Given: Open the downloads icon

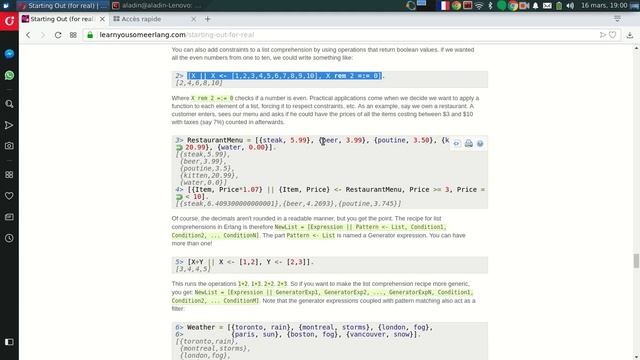Looking at the screenshot, I should coord(630,35).
